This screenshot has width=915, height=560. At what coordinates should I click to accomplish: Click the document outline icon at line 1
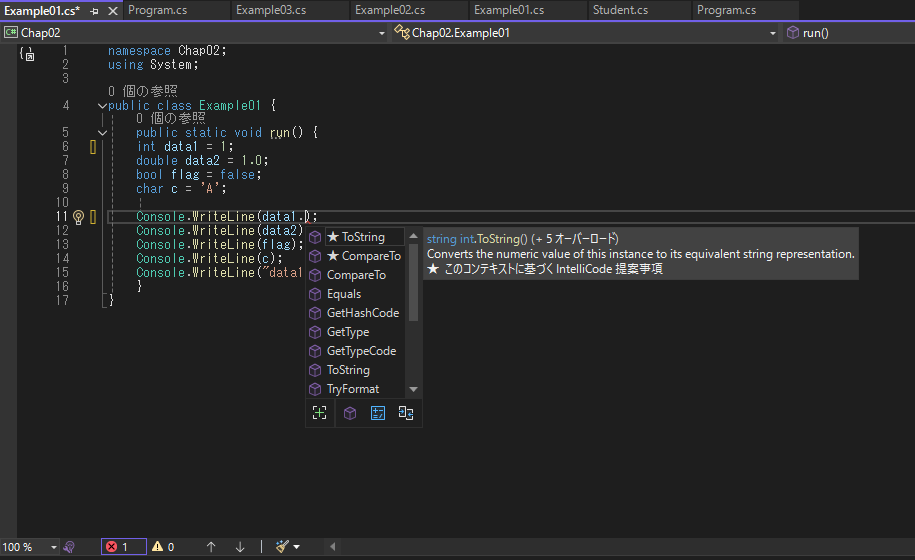[27, 54]
